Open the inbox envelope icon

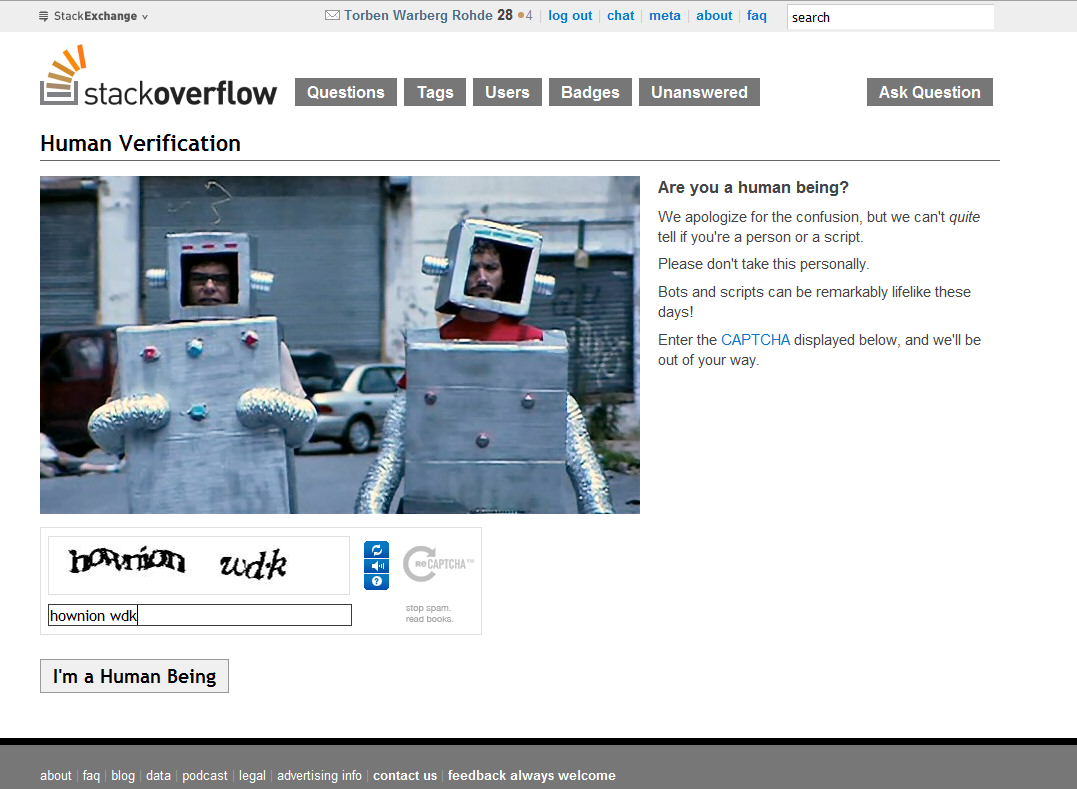332,16
